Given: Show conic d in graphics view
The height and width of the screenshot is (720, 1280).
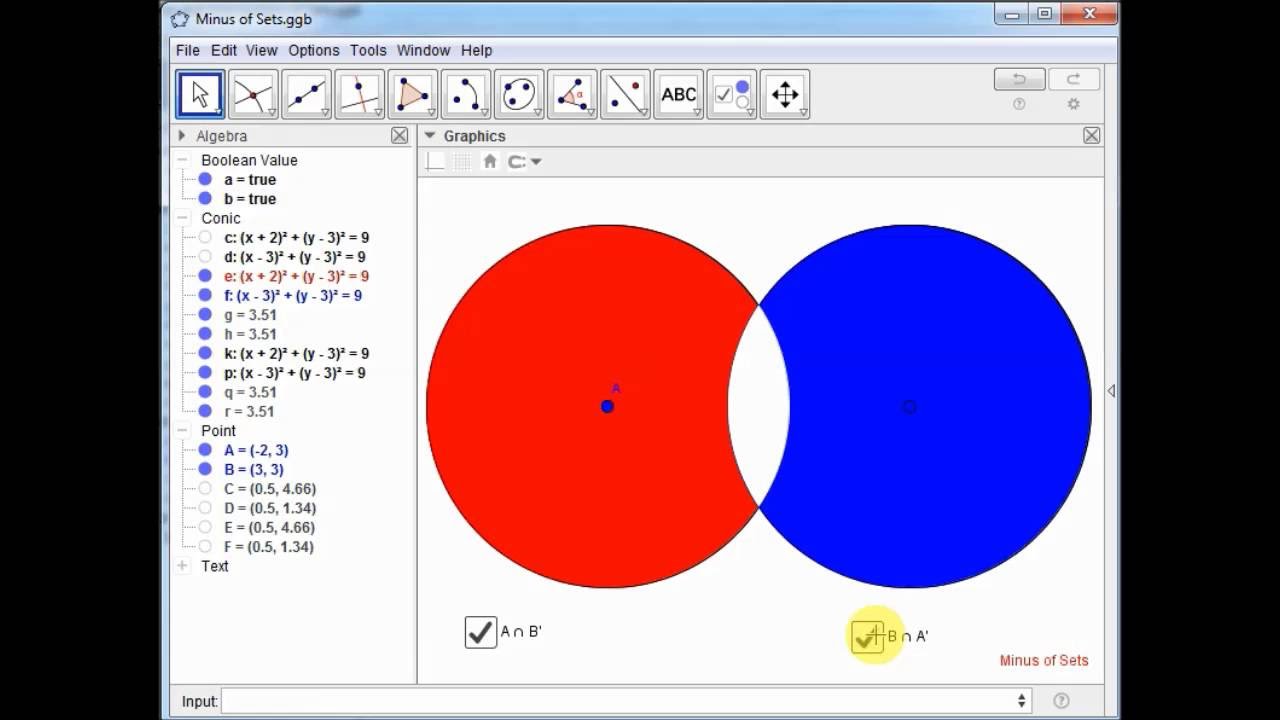Looking at the screenshot, I should coord(205,257).
